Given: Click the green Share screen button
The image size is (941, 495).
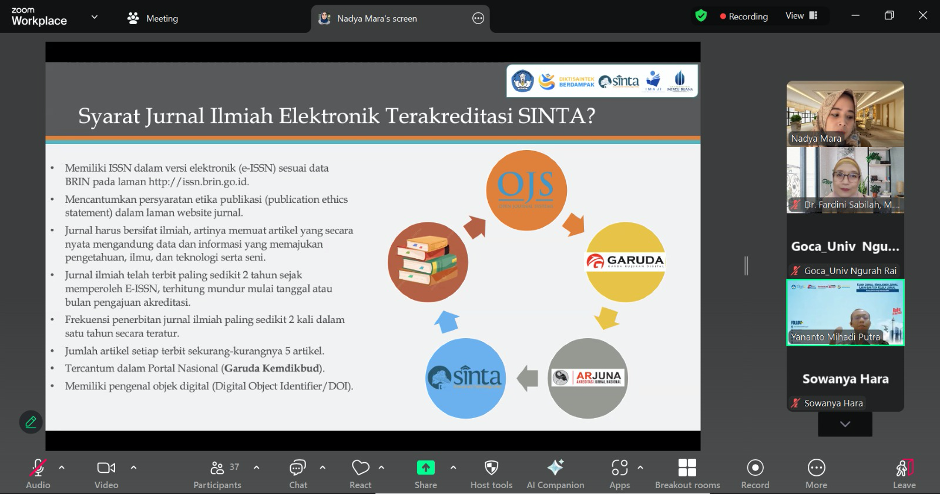Looking at the screenshot, I should pos(425,473).
